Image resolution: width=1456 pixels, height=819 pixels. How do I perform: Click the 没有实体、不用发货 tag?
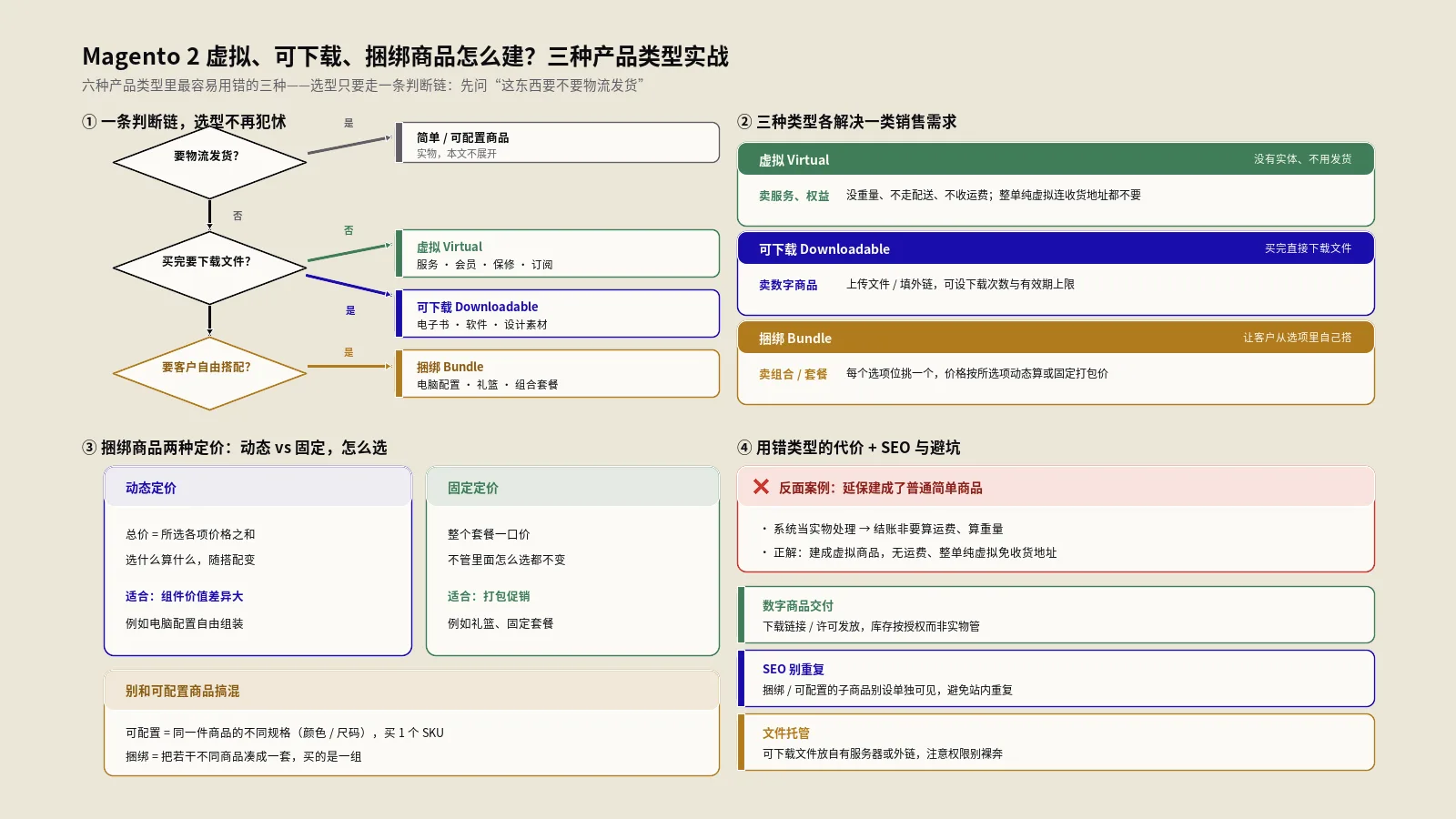1302,159
